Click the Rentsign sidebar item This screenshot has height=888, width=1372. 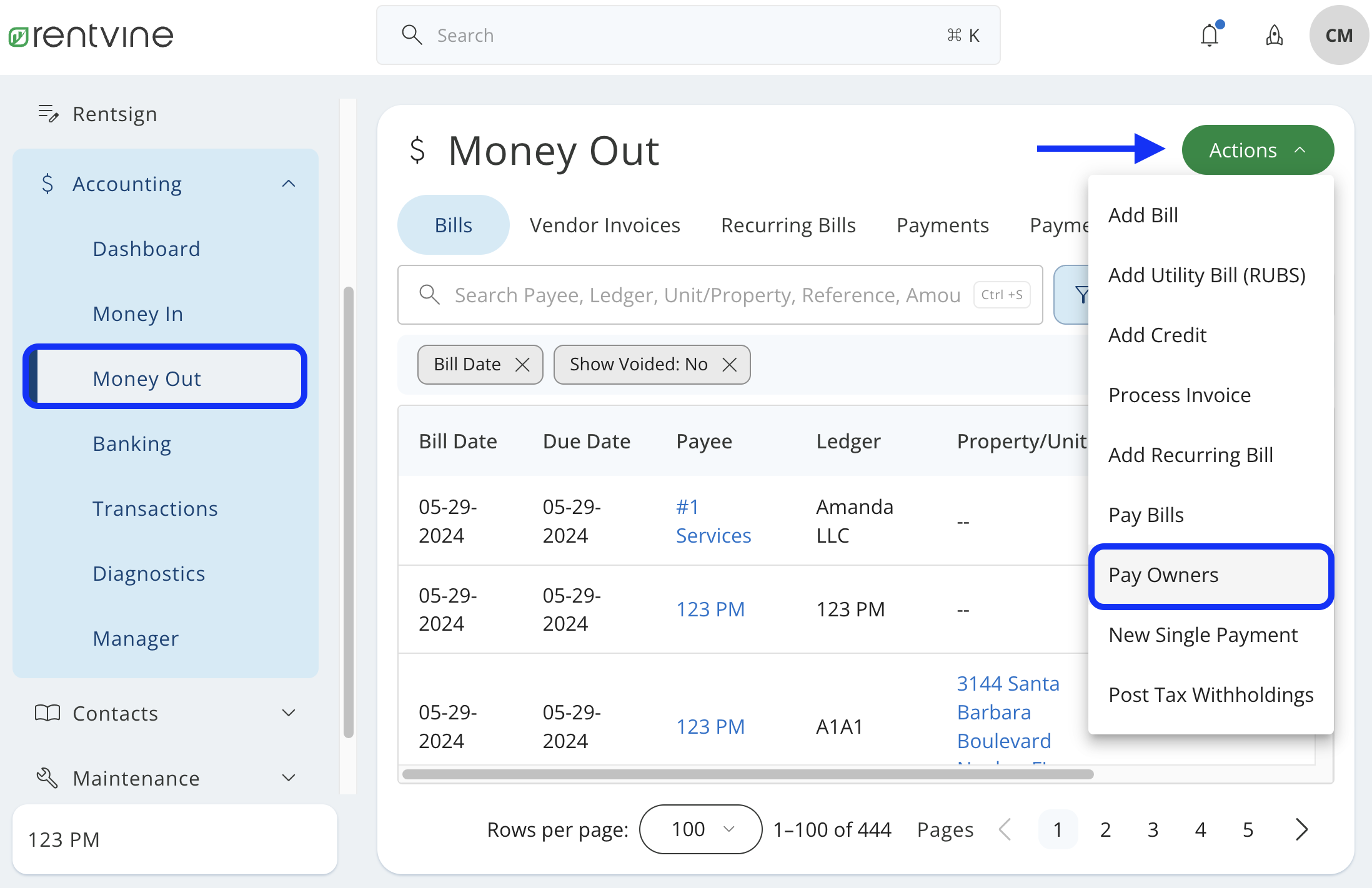point(114,114)
